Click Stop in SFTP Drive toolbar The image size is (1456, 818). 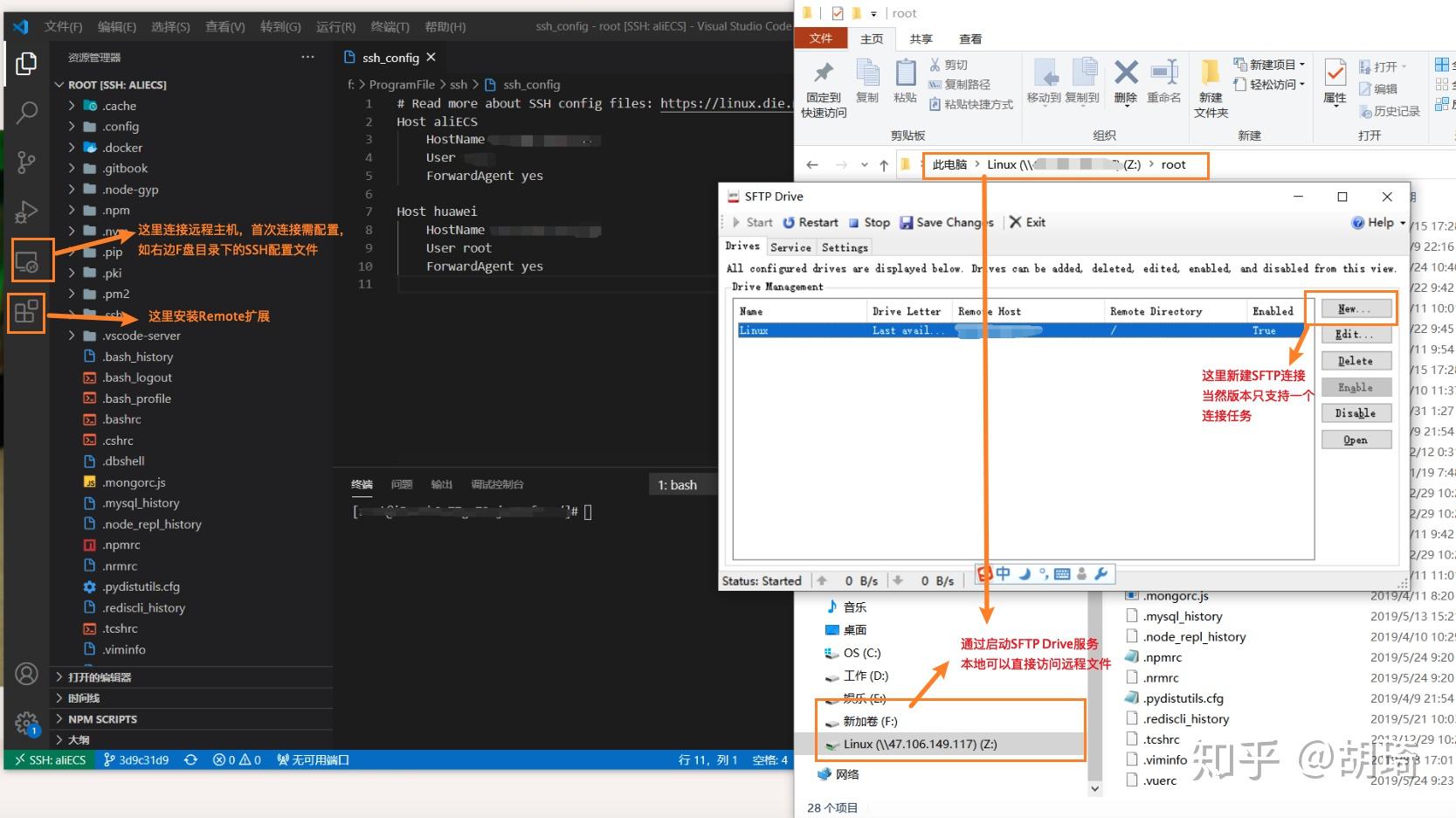pyautogui.click(x=869, y=222)
